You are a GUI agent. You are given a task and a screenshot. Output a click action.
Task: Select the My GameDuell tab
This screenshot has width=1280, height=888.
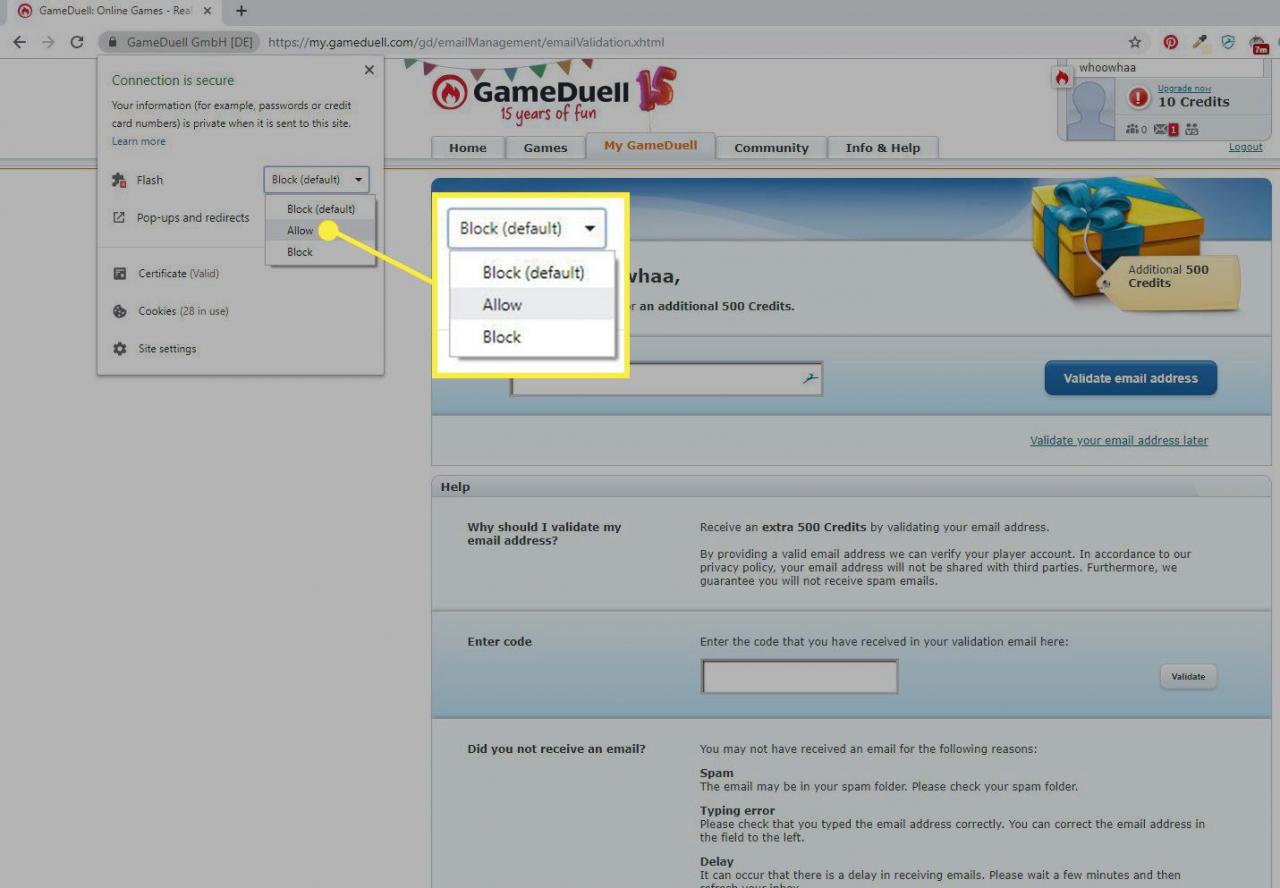point(650,145)
